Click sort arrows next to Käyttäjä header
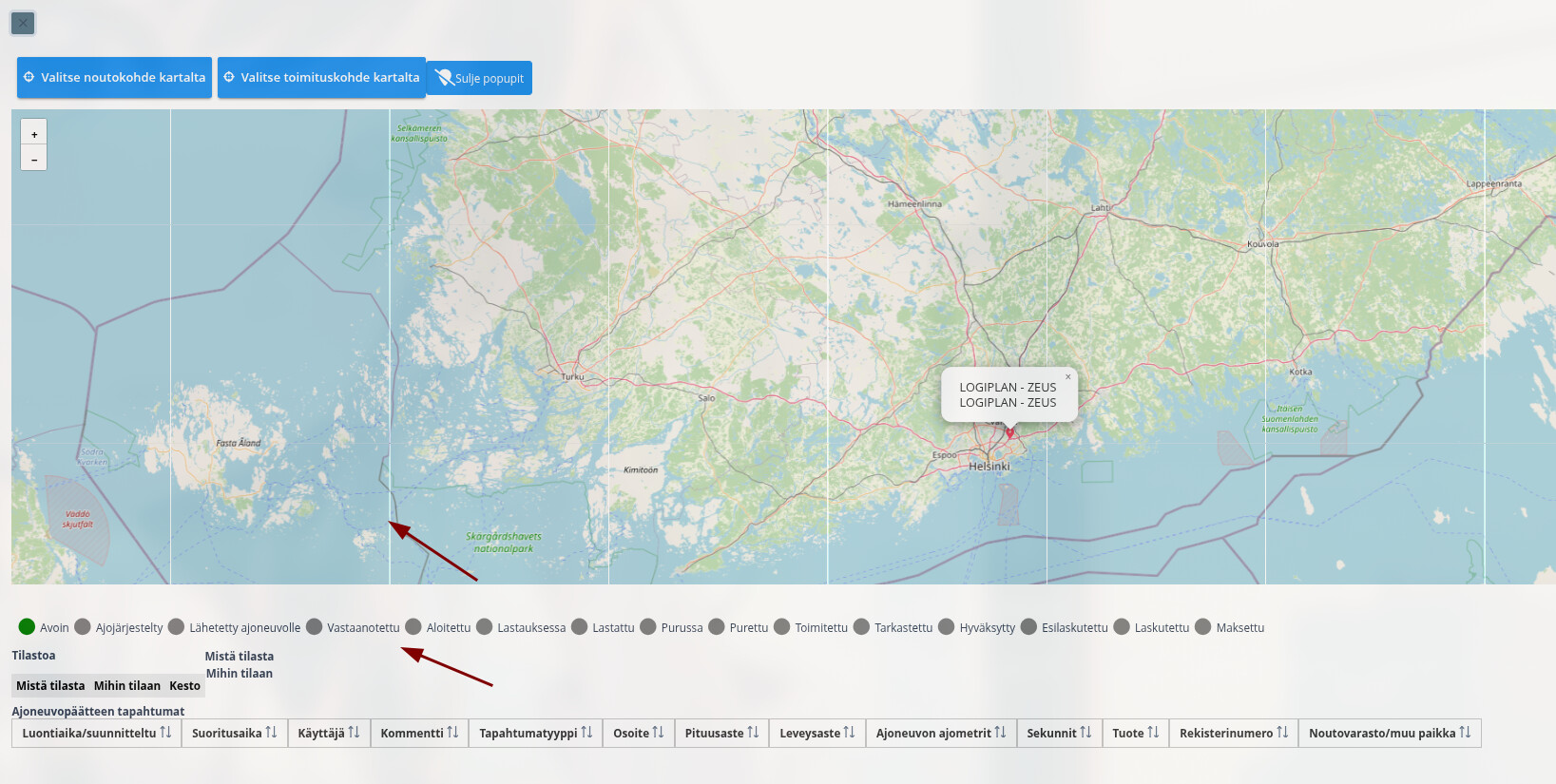The width and height of the screenshot is (1556, 784). [x=354, y=733]
